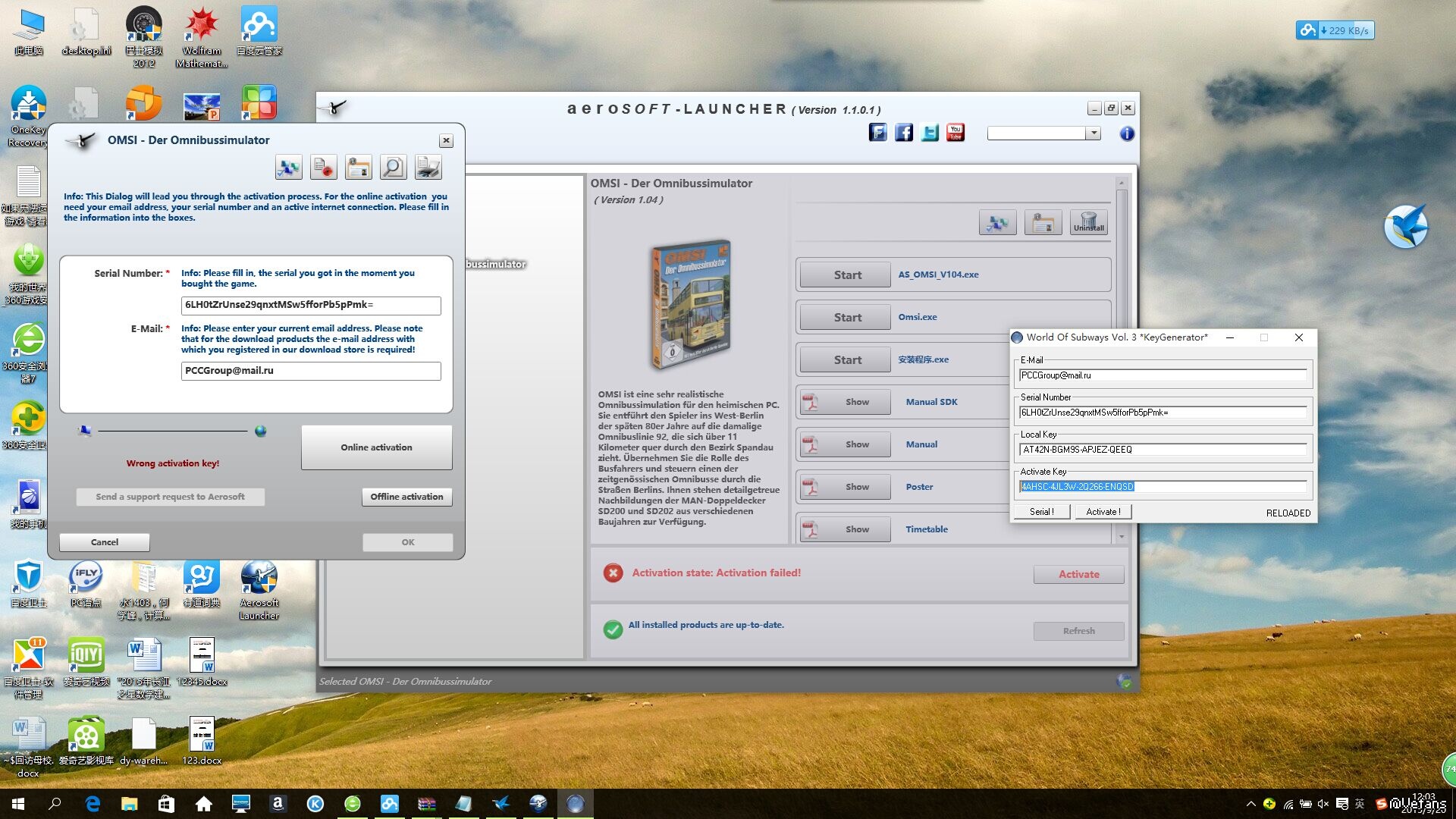Open the YouTube link icon
1456x819 pixels.
955,133
